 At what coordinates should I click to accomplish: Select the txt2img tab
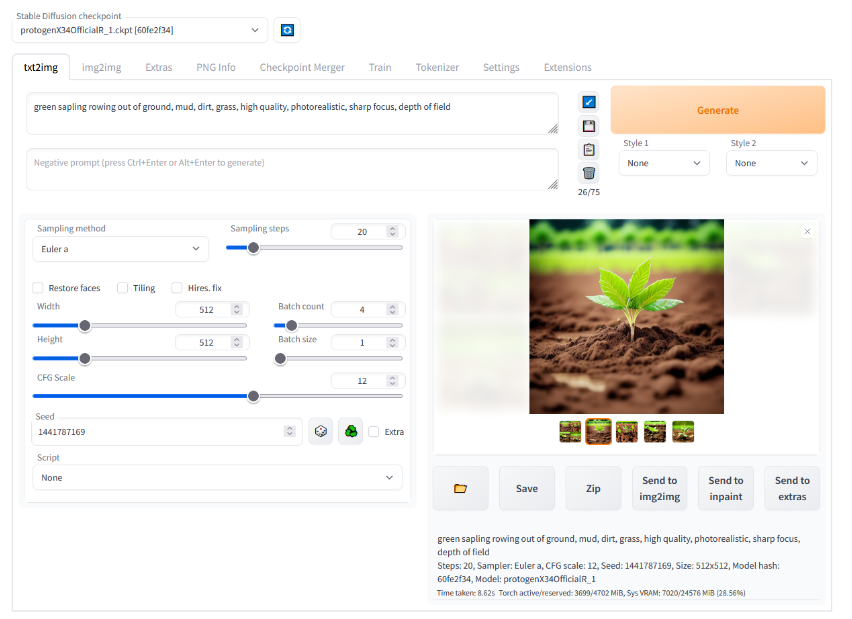click(x=41, y=67)
